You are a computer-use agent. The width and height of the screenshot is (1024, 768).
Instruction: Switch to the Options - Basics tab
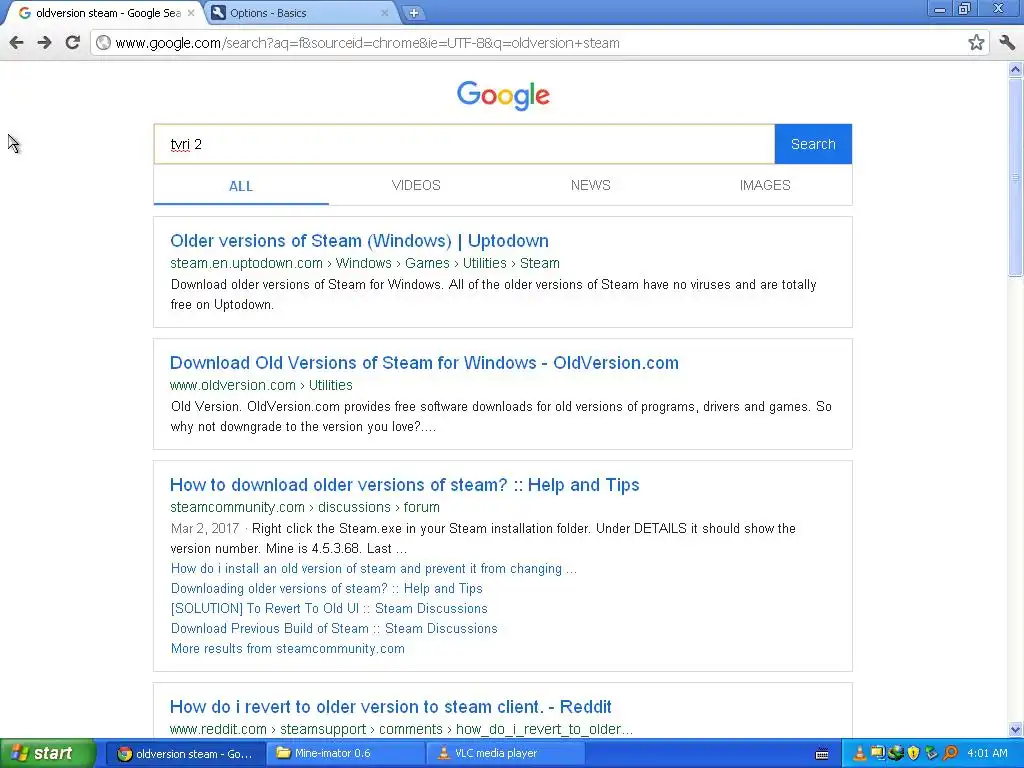pyautogui.click(x=299, y=13)
